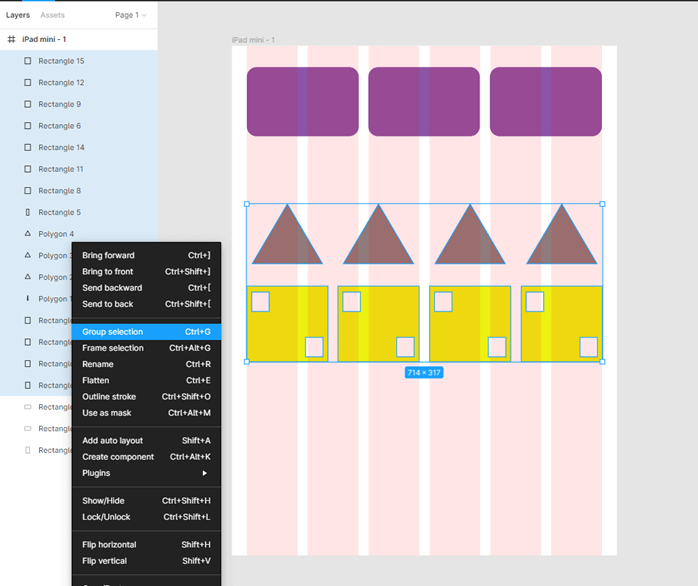This screenshot has width=698, height=586.
Task: Click the Rectangle 8 layer shape icon
Action: [27, 191]
